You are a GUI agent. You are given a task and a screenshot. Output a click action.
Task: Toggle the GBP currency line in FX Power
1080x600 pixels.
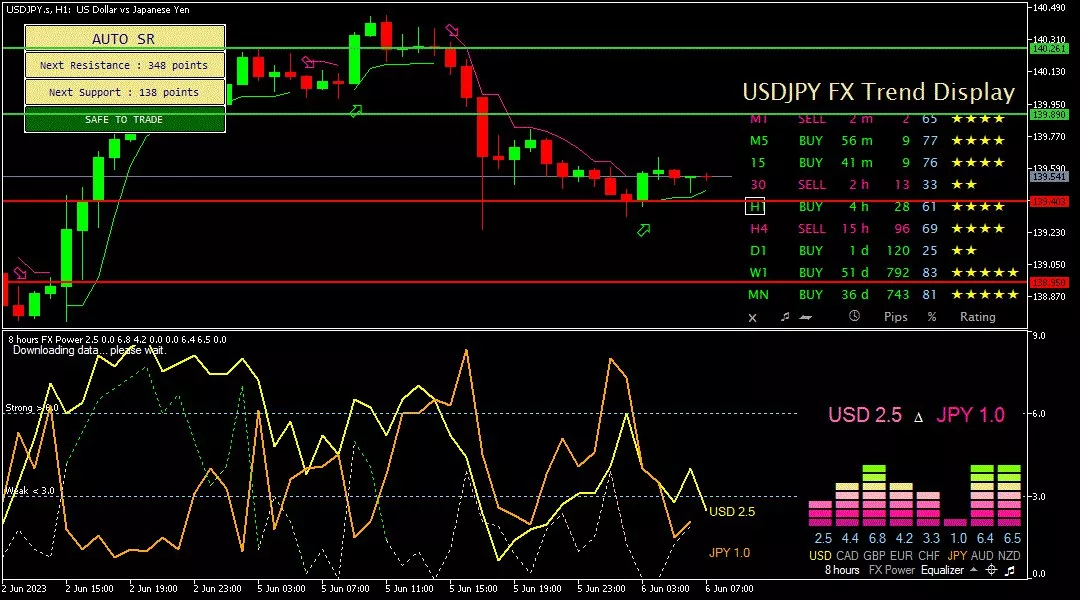coord(875,555)
